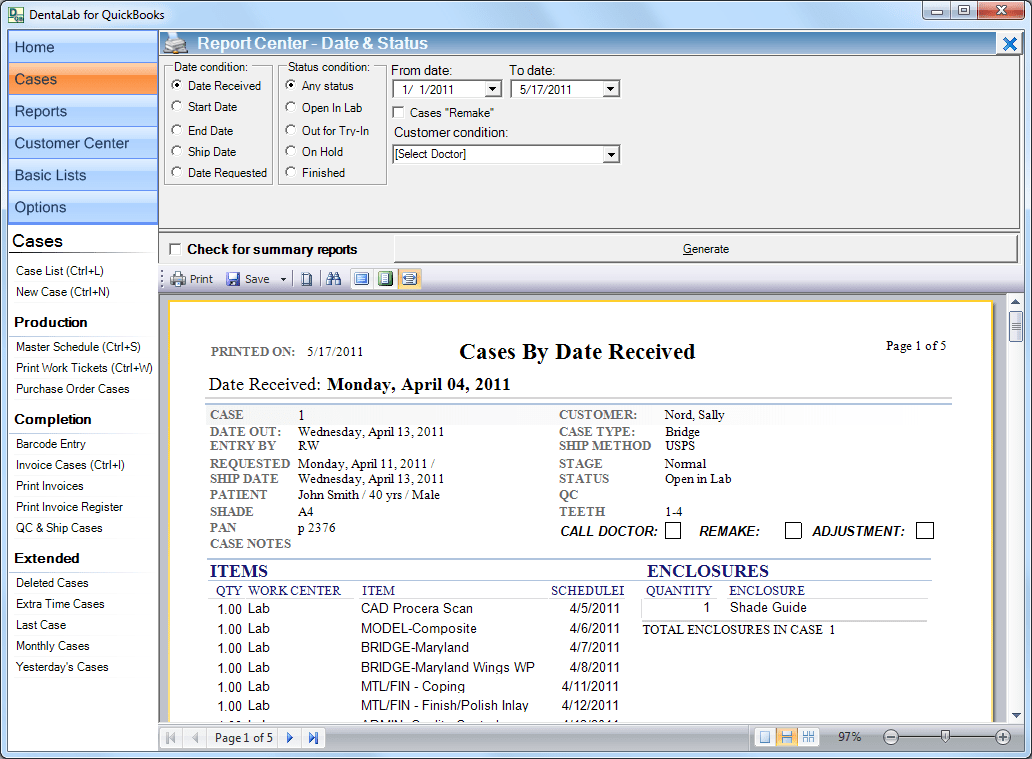Screen dimensions: 1032x759
Task: Open the Select Doctor customer dropdown
Action: pos(611,153)
